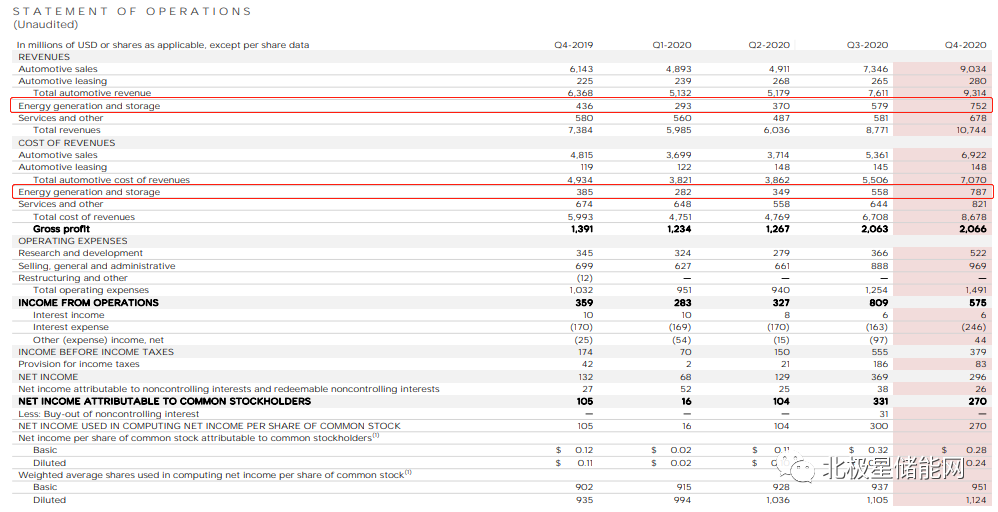Click the Q3-2020 gross profit value 2,063
Image resolution: width=998 pixels, height=512 pixels.
coord(873,229)
